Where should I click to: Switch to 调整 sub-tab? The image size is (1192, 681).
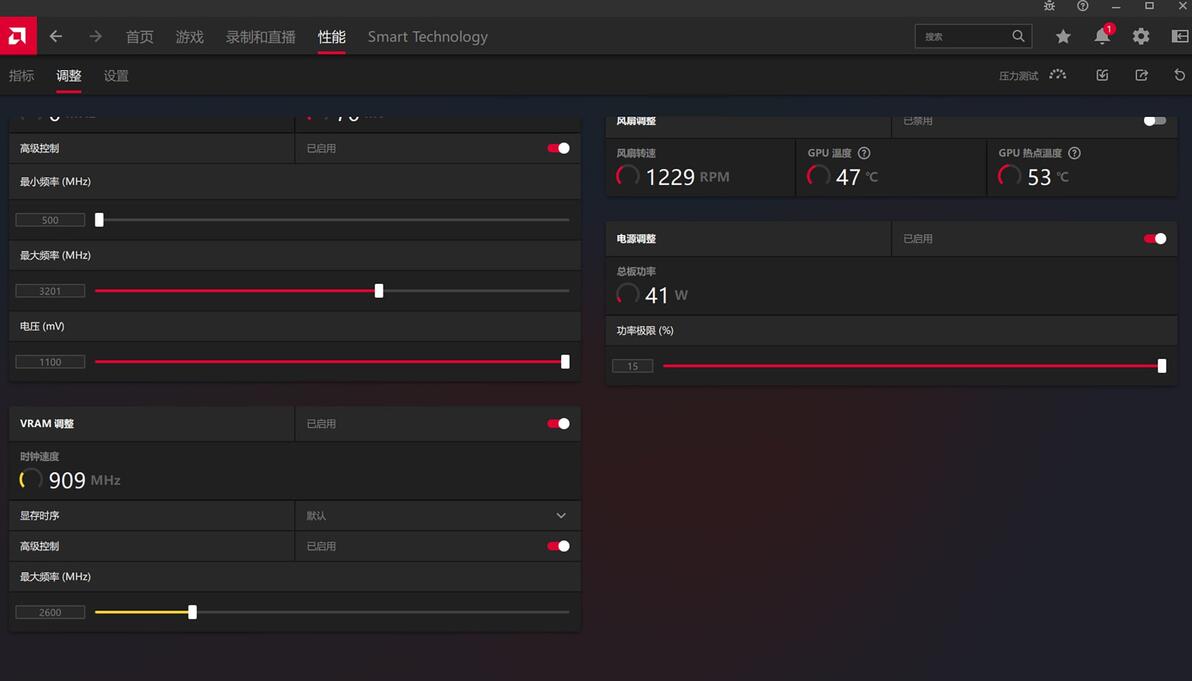pos(68,75)
